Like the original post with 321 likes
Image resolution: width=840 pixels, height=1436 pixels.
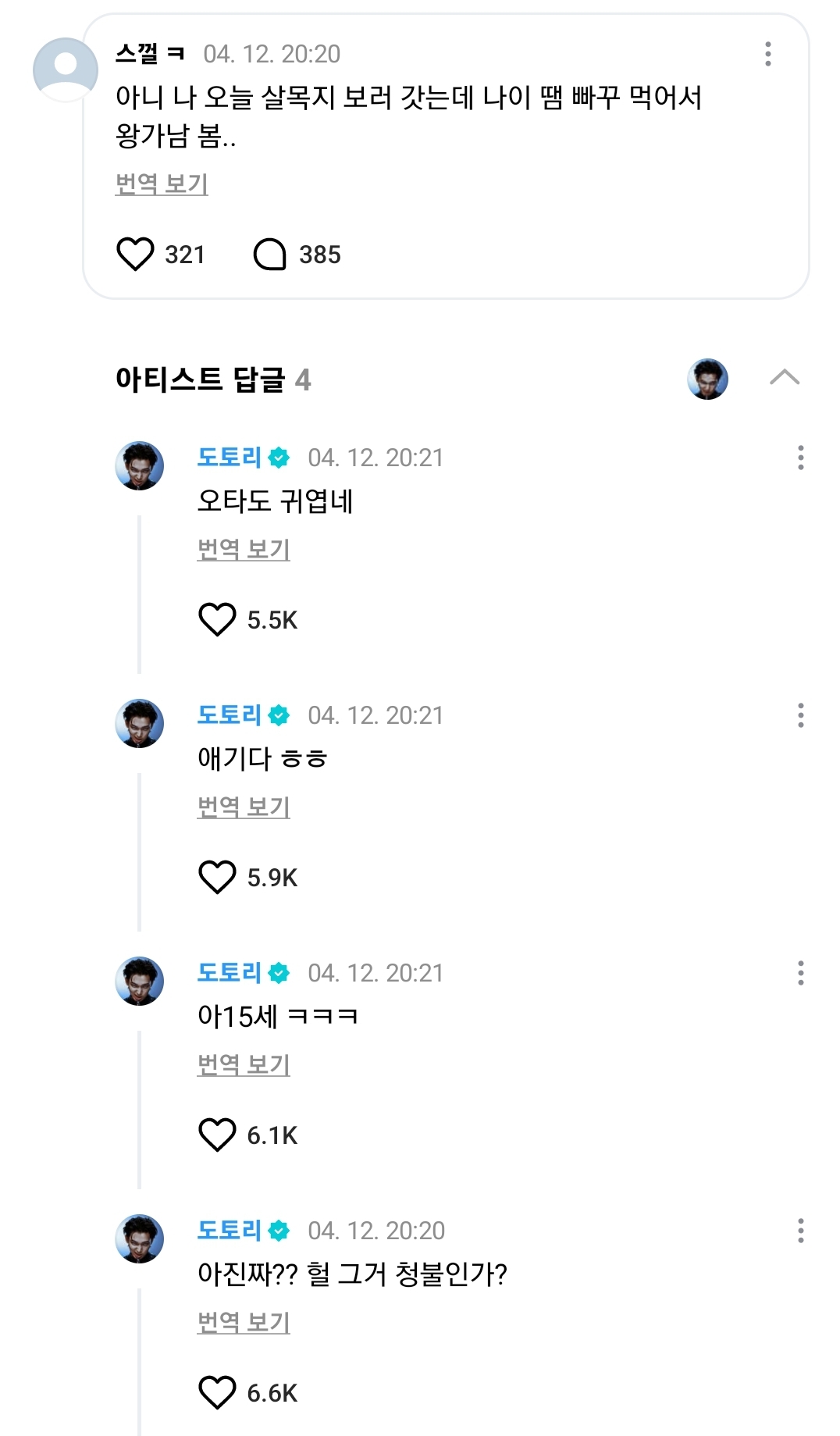pyautogui.click(x=135, y=255)
